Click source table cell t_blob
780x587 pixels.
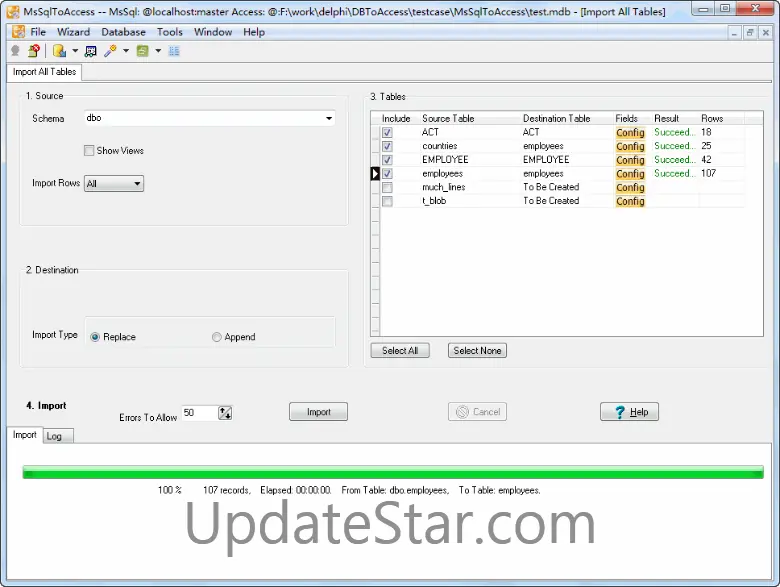pyautogui.click(x=434, y=201)
